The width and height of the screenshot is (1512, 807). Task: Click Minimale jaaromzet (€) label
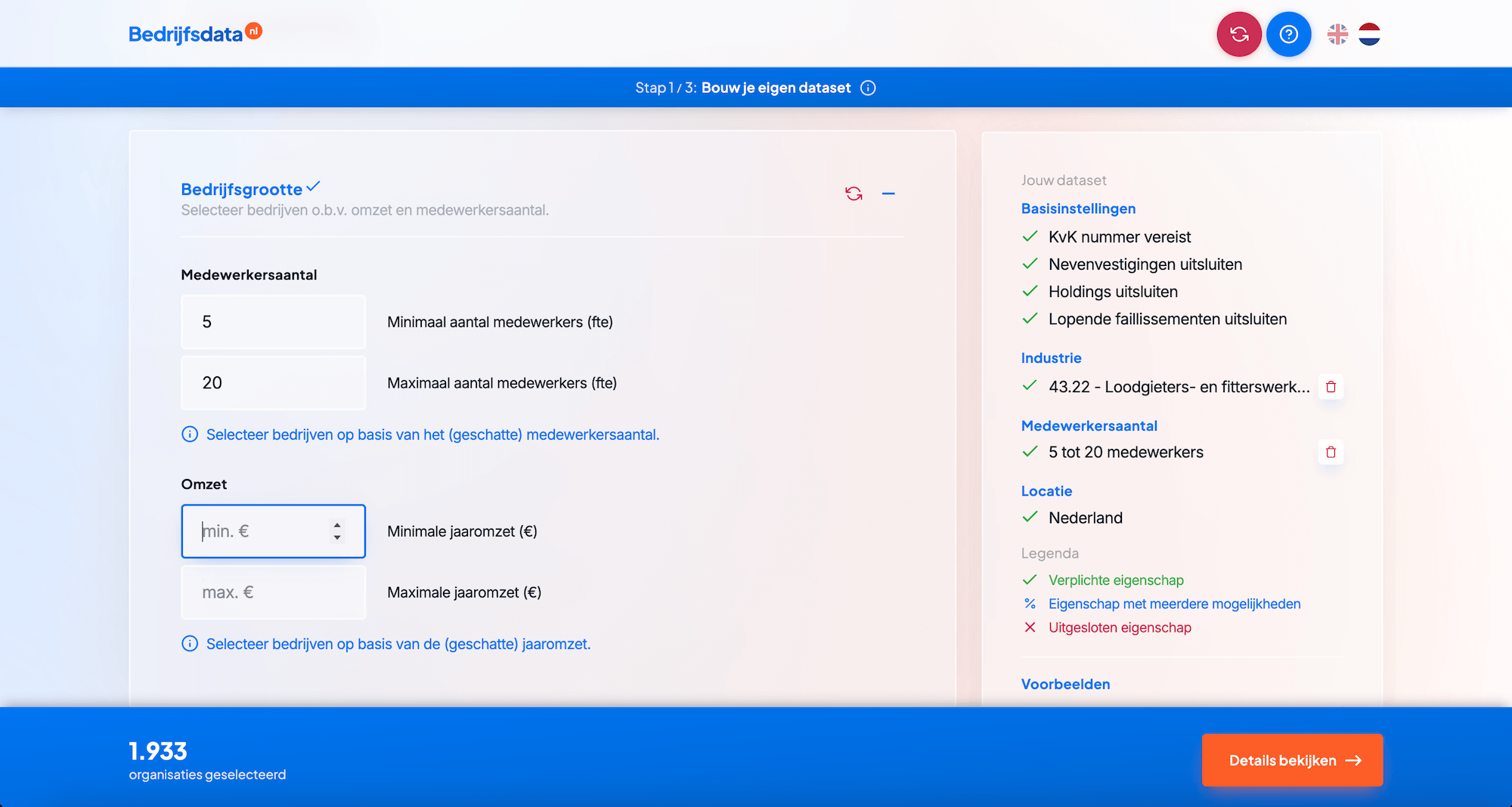[462, 531]
